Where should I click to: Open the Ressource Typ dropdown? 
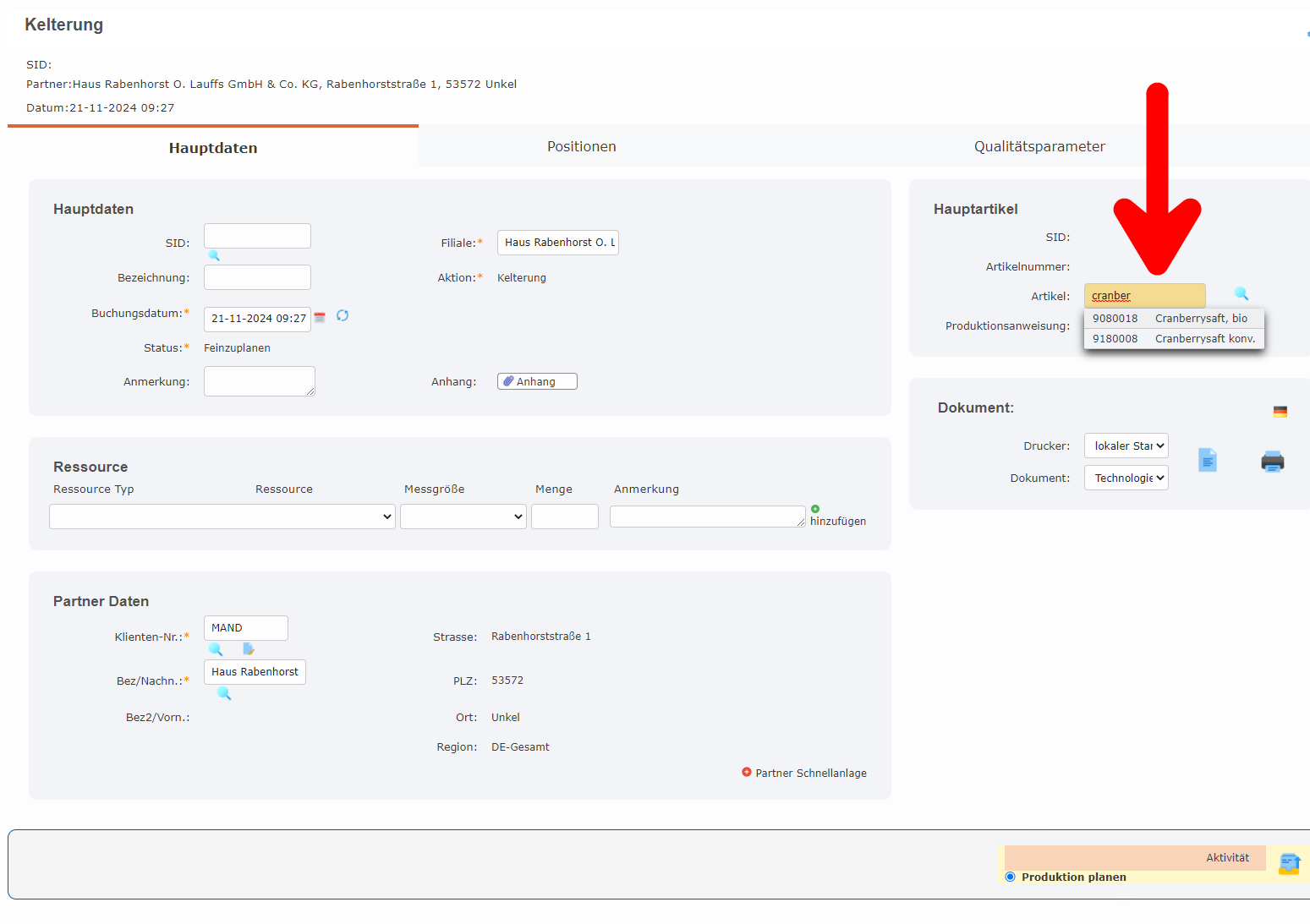(222, 517)
